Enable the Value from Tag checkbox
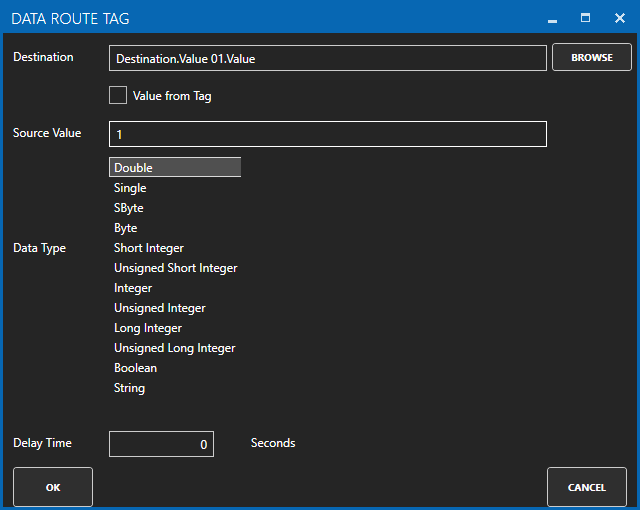 (x=118, y=96)
